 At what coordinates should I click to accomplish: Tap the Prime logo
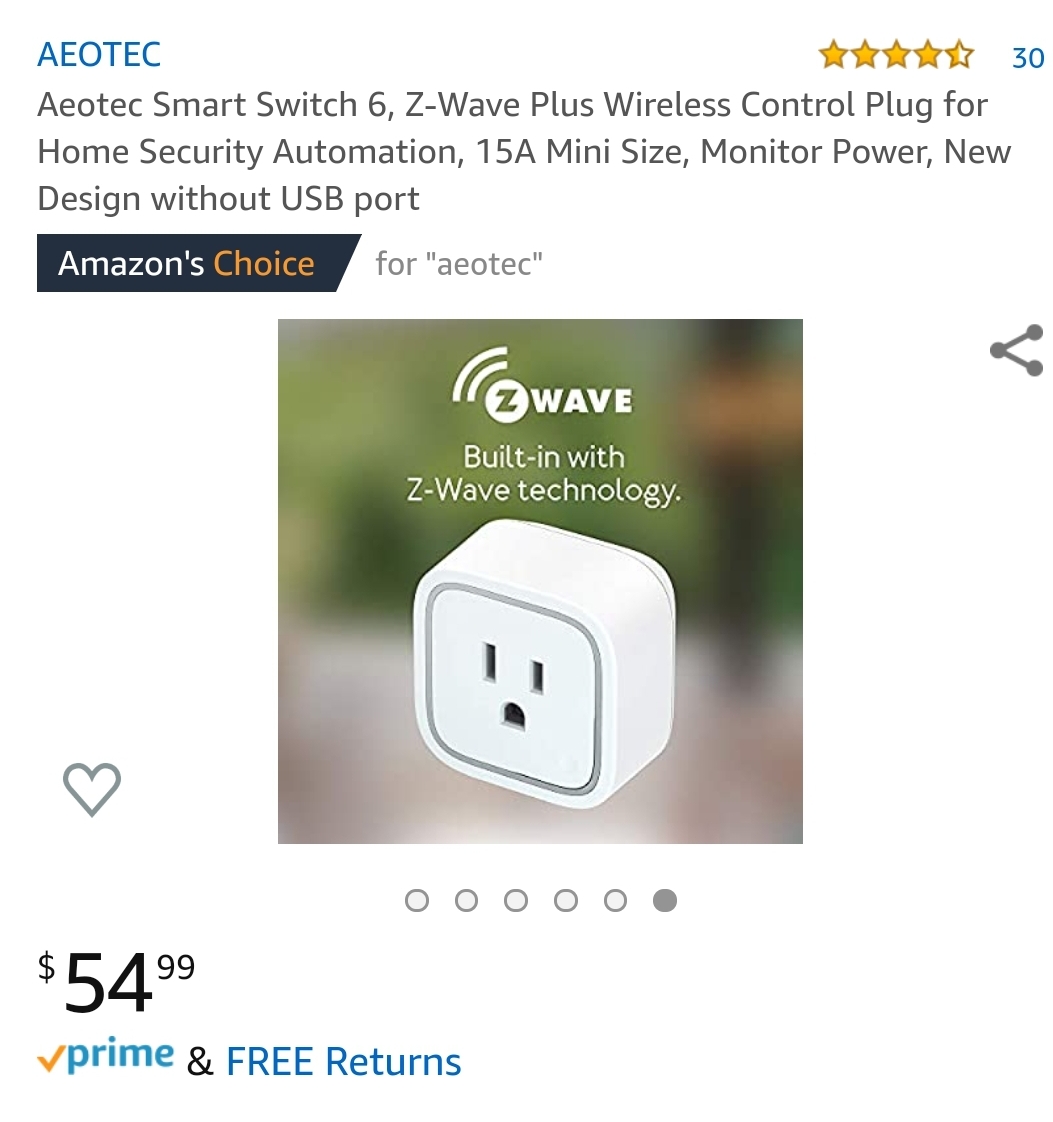pyautogui.click(x=106, y=1055)
